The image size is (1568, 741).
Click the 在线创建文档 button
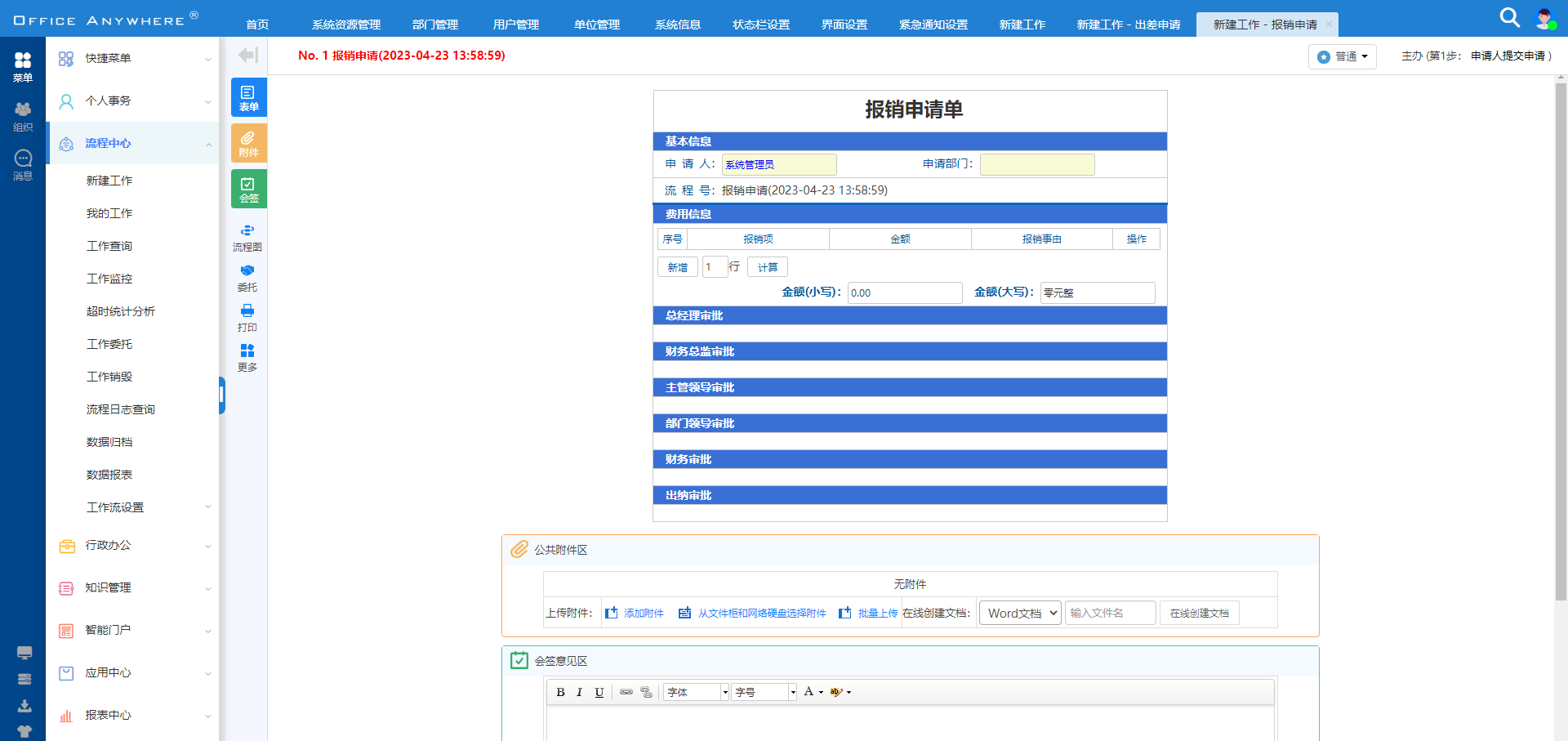[1200, 613]
